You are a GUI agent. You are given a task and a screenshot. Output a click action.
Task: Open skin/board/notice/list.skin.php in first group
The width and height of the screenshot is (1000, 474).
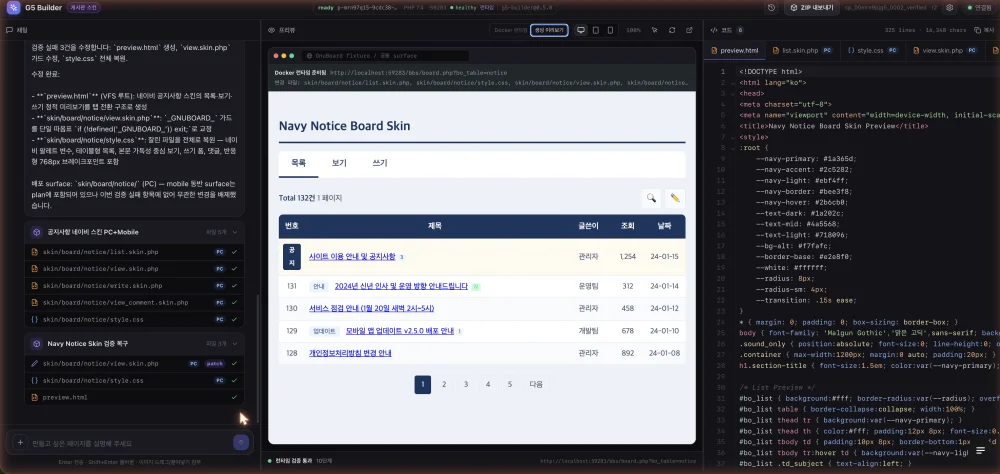(x=135, y=252)
